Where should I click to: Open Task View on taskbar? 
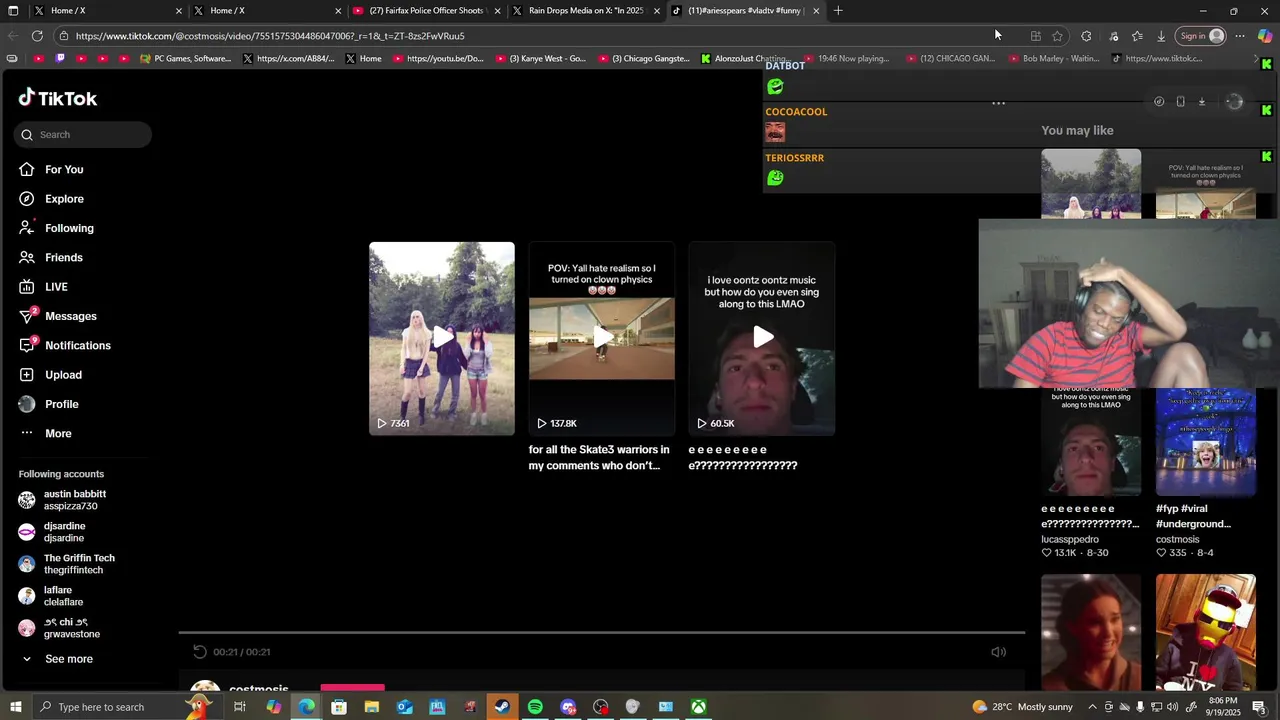(x=240, y=707)
